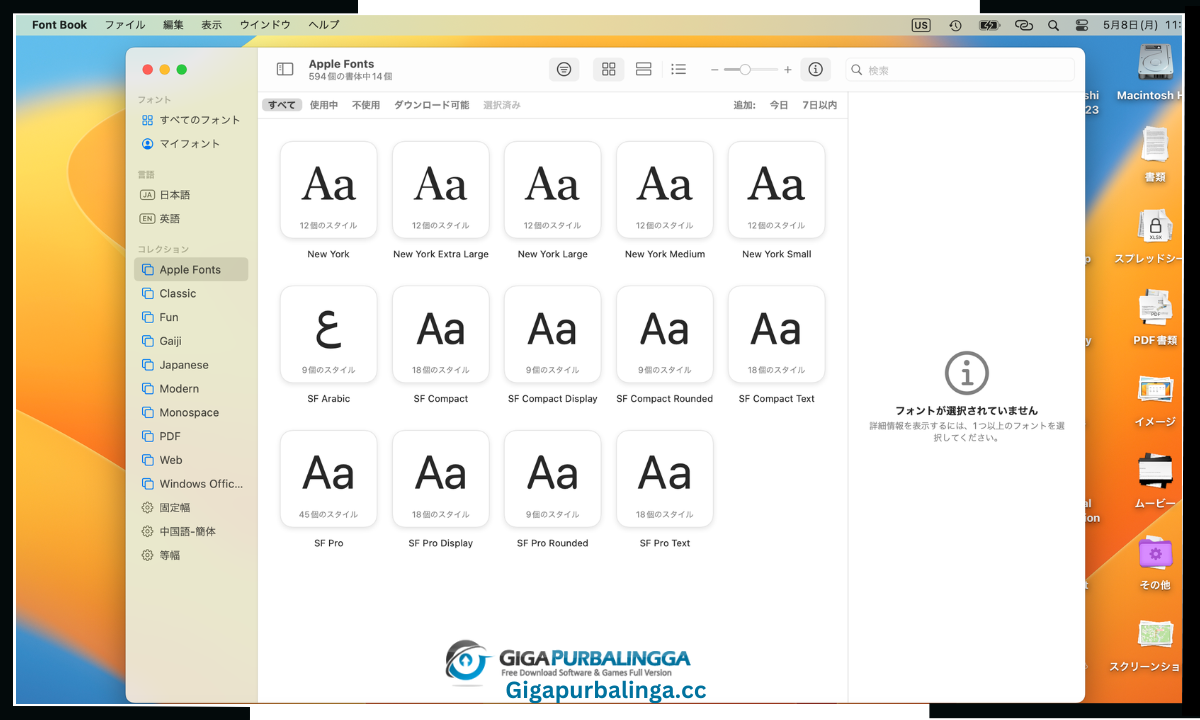
Task: Select the New York font thumbnail
Action: point(329,190)
